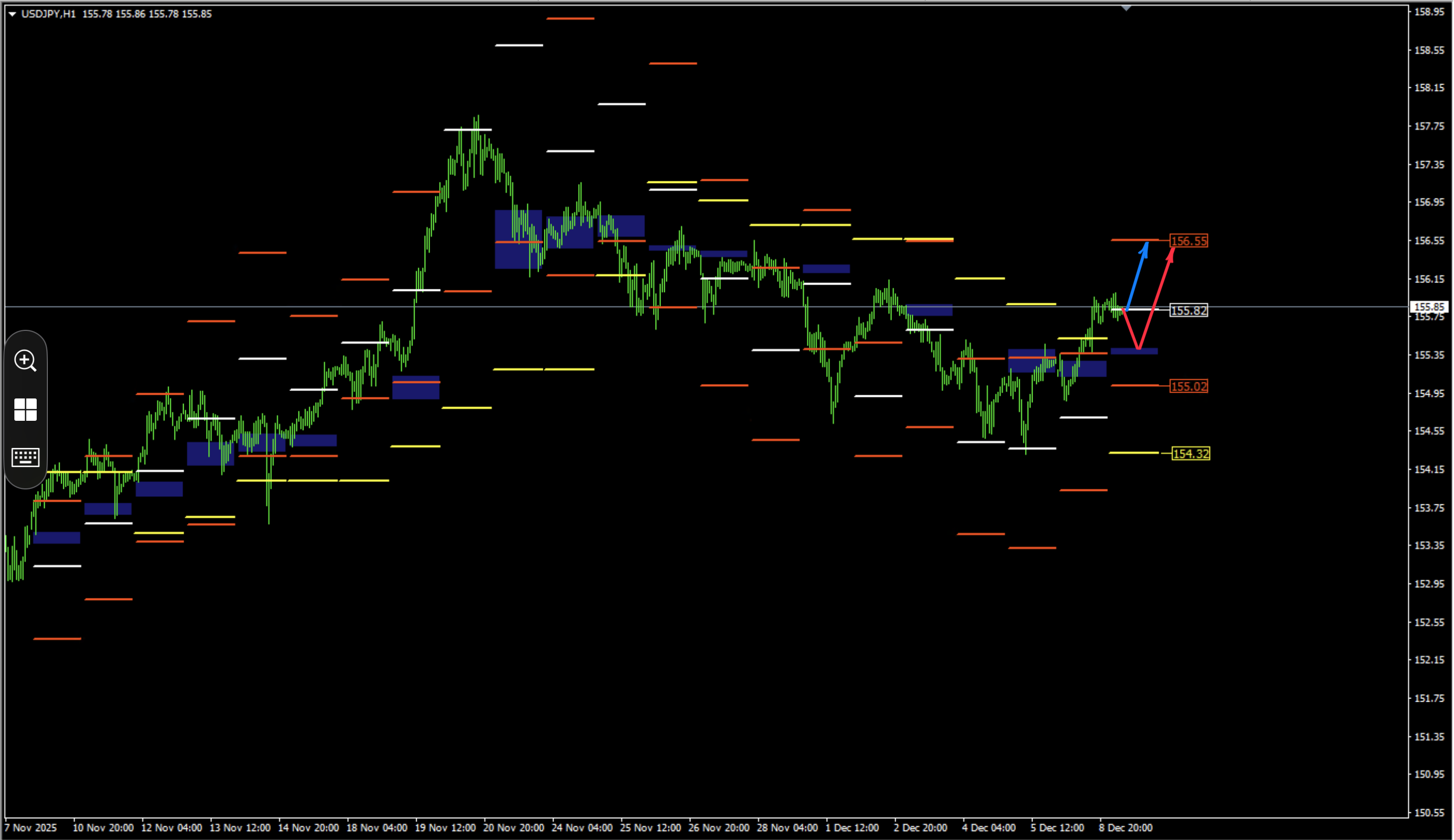Select the 155.82 price label box
Image resolution: width=1454 pixels, height=840 pixels.
[x=1188, y=310]
